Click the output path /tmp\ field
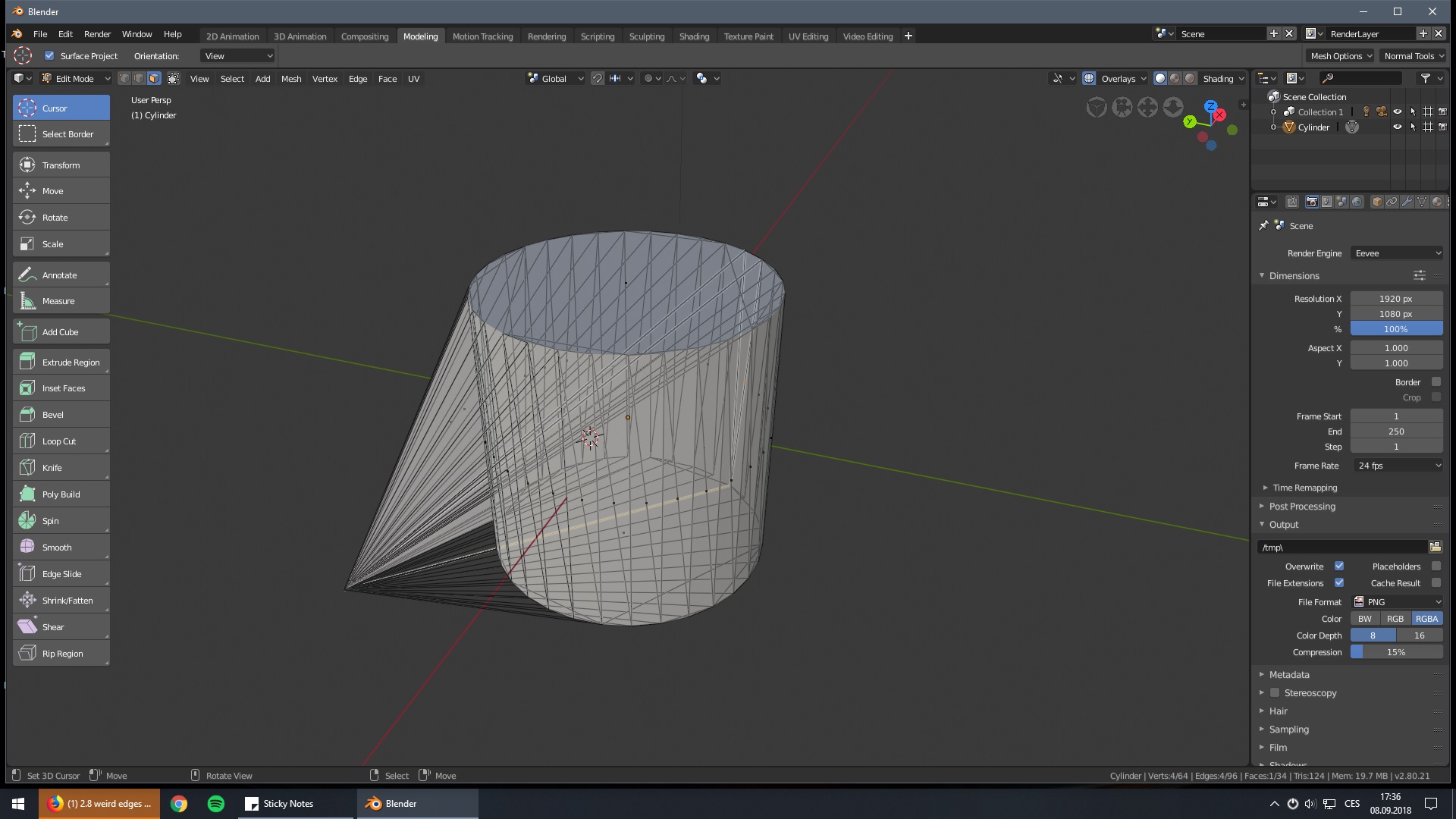 click(x=1342, y=547)
